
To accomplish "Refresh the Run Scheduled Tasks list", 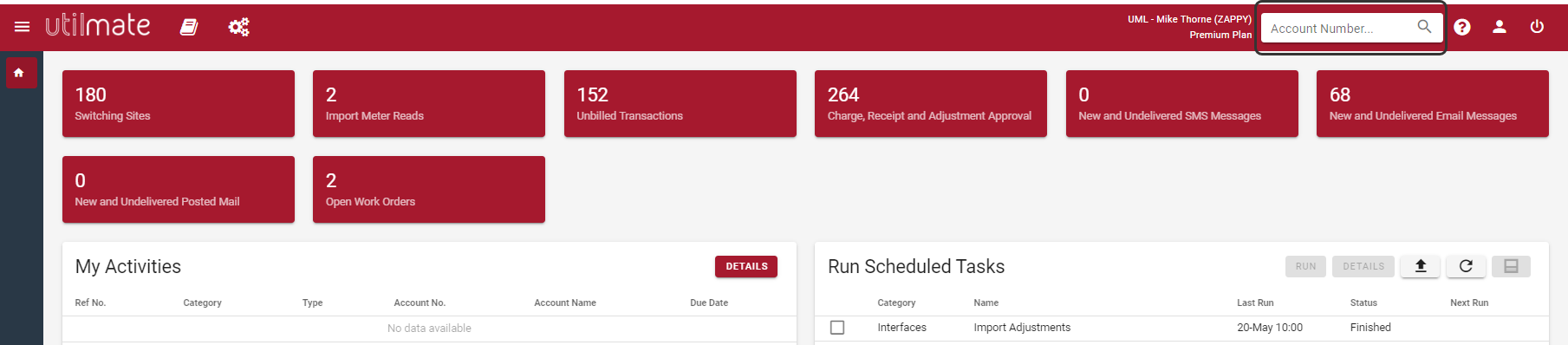I will pos(1466,266).
